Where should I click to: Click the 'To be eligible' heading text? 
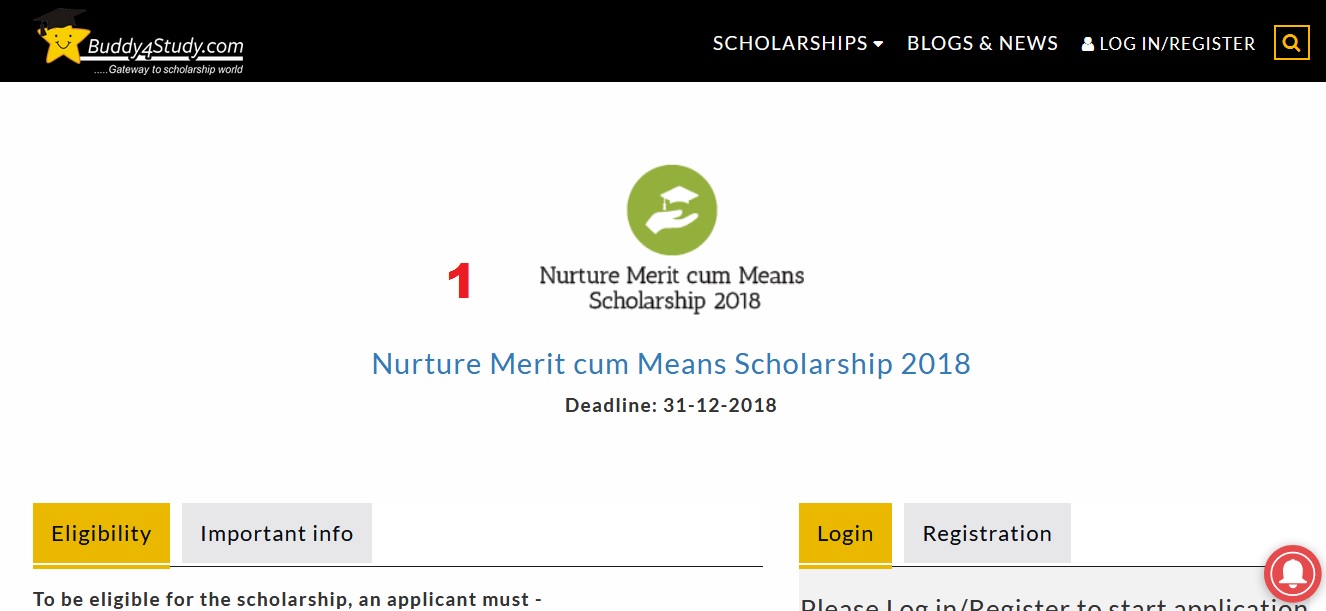(287, 599)
